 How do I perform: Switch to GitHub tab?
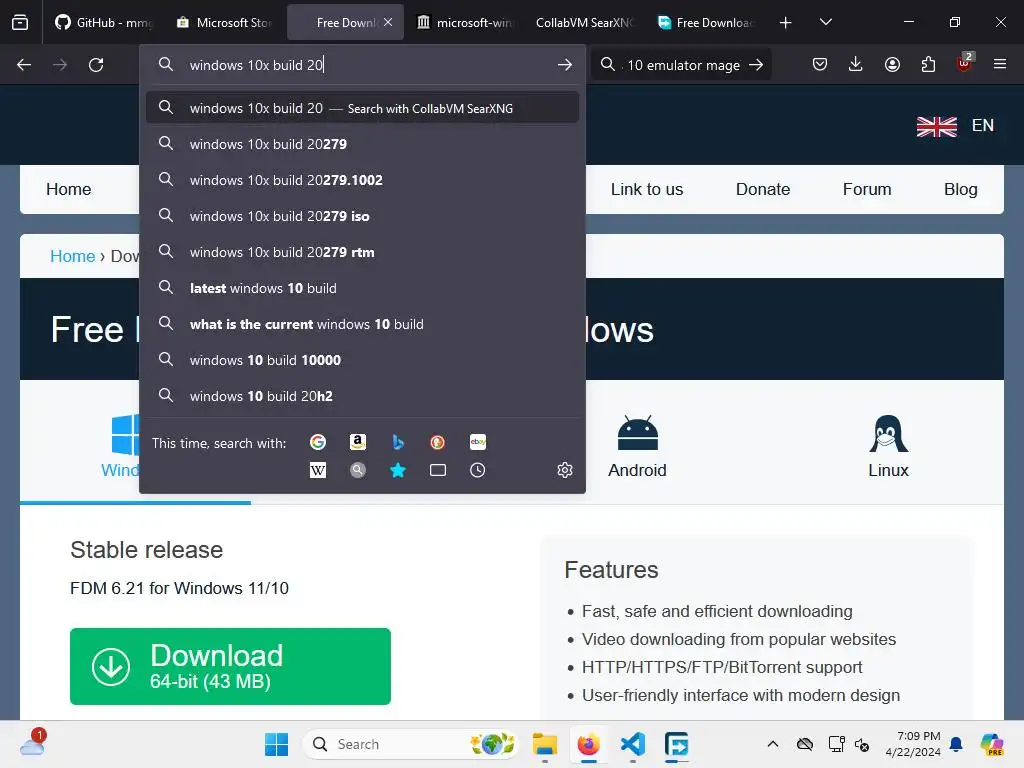(x=103, y=22)
